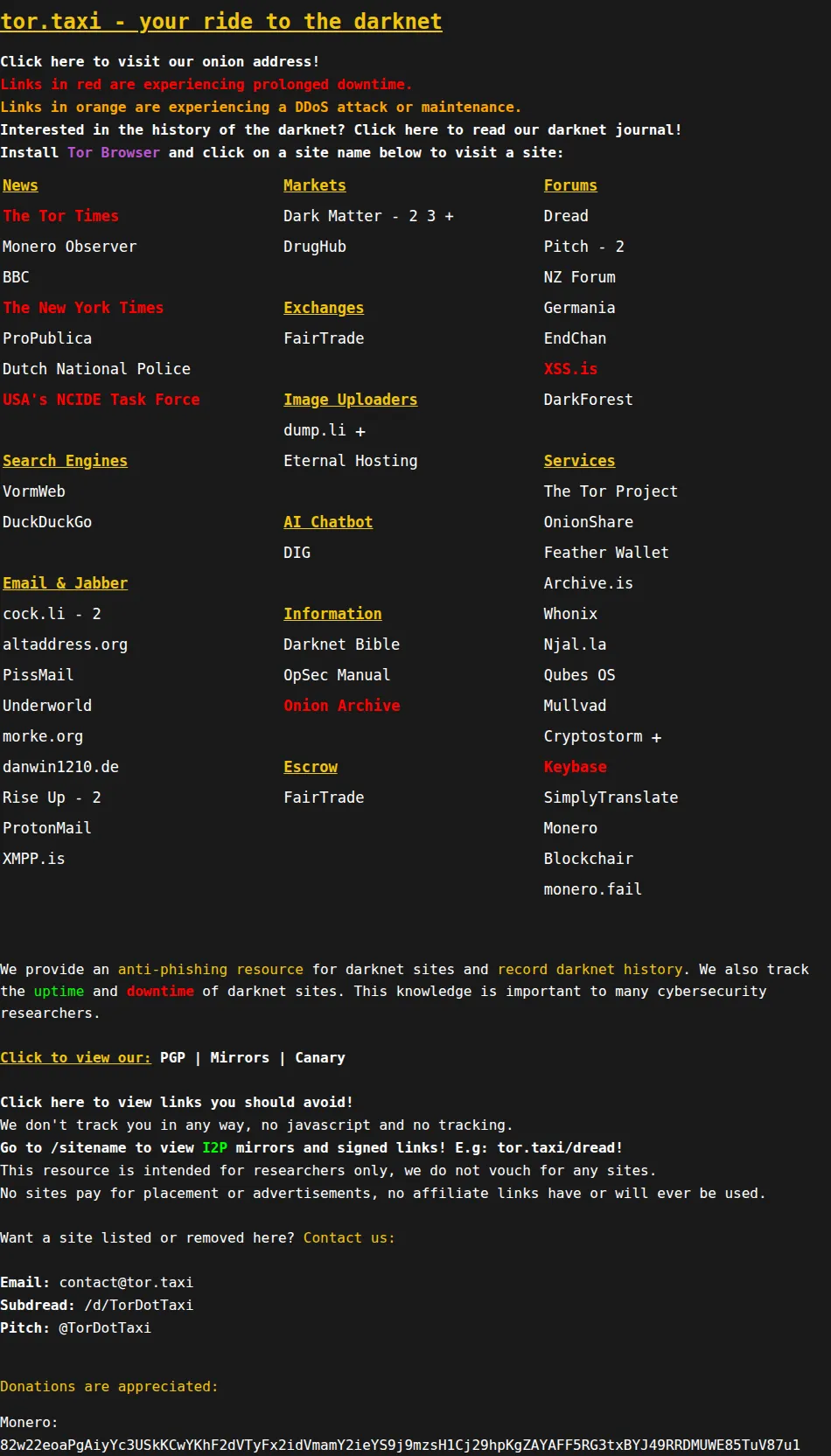Open the DrugHub market link
831x1456 pixels.
(x=315, y=247)
